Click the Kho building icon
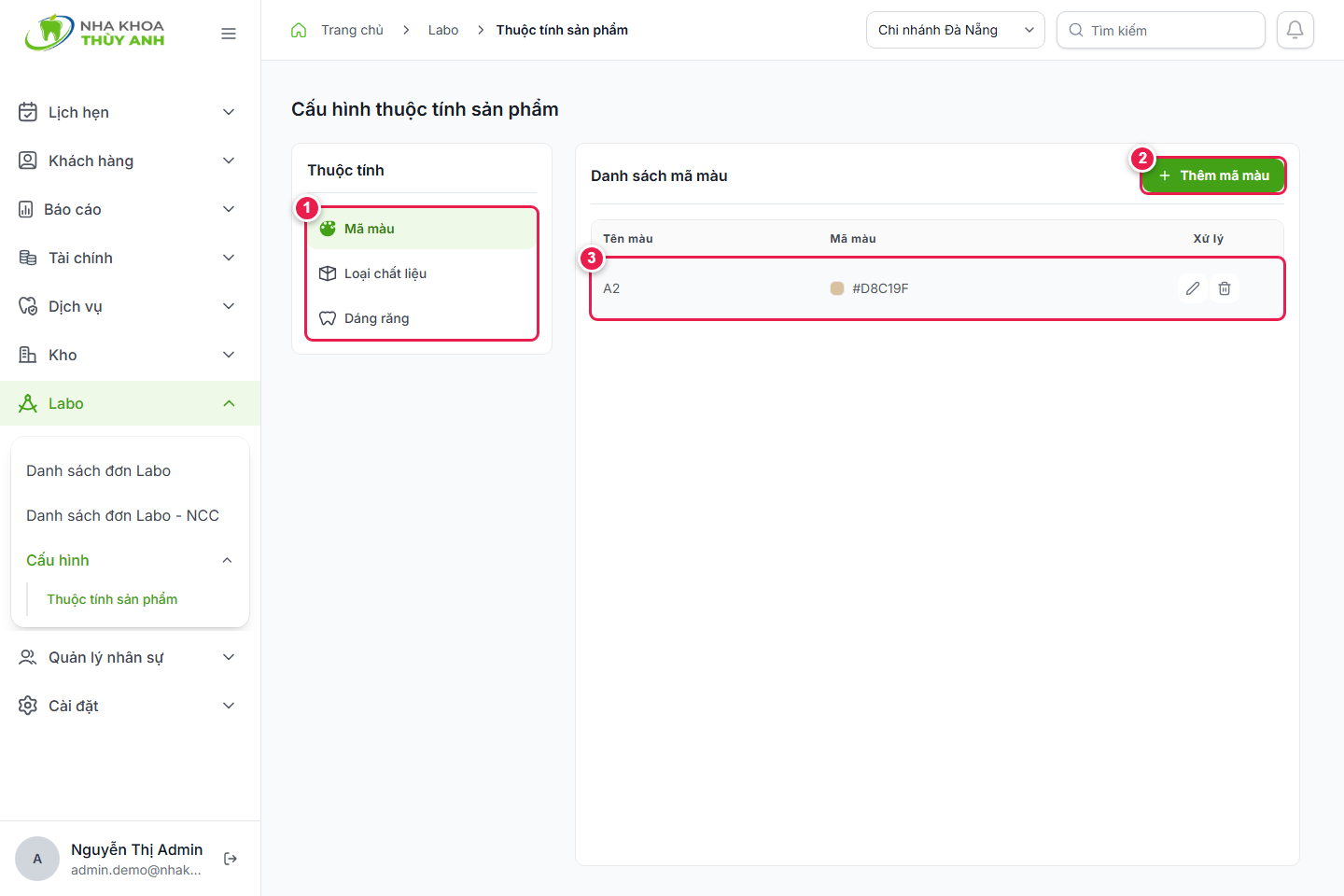The image size is (1344, 896). click(x=28, y=355)
